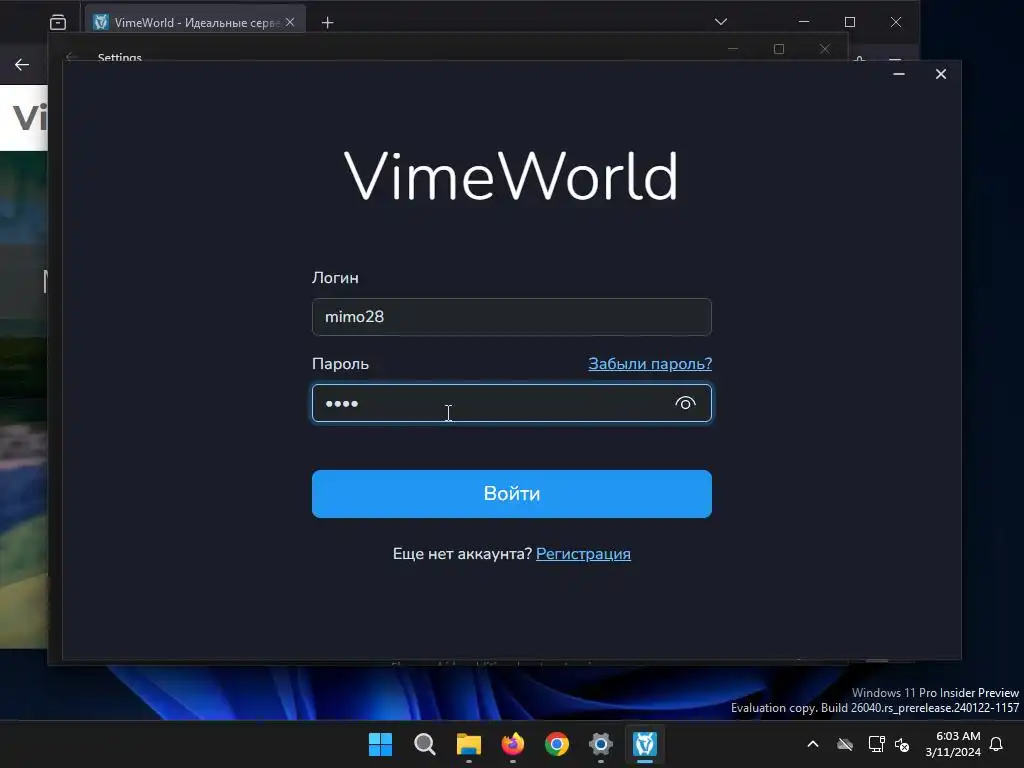Click the muted volume tray icon
The height and width of the screenshot is (768, 1024).
[x=903, y=744]
